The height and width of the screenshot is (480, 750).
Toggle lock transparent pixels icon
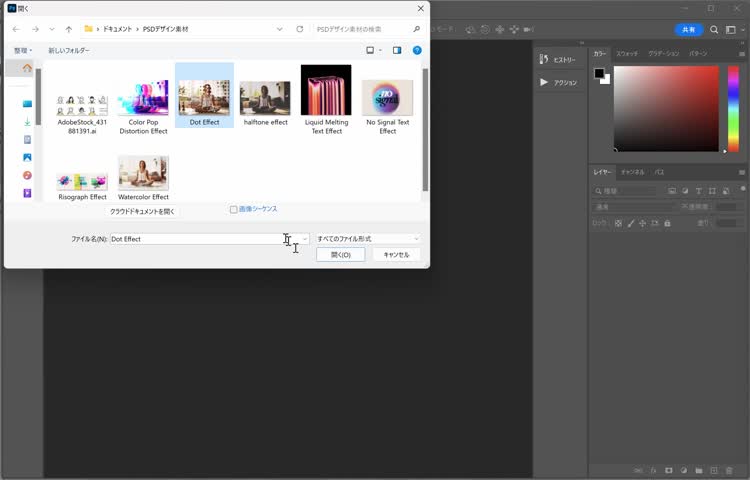tap(618, 223)
